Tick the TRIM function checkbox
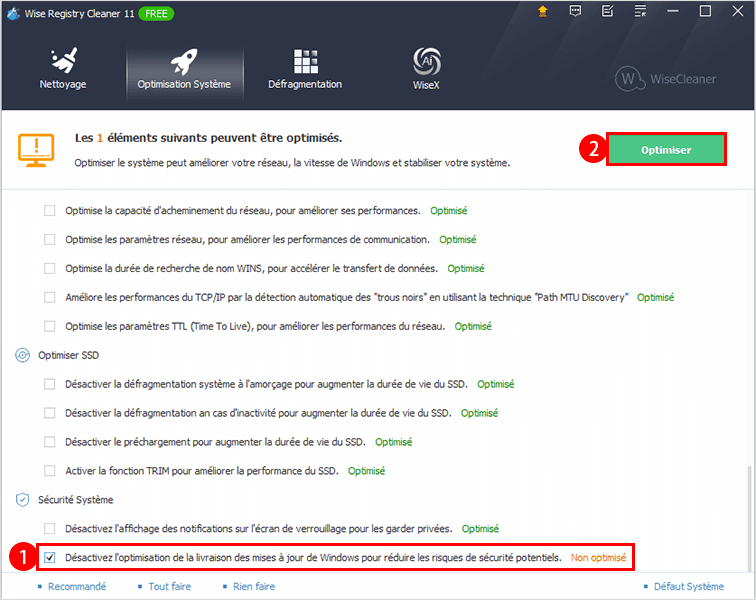 [50, 471]
